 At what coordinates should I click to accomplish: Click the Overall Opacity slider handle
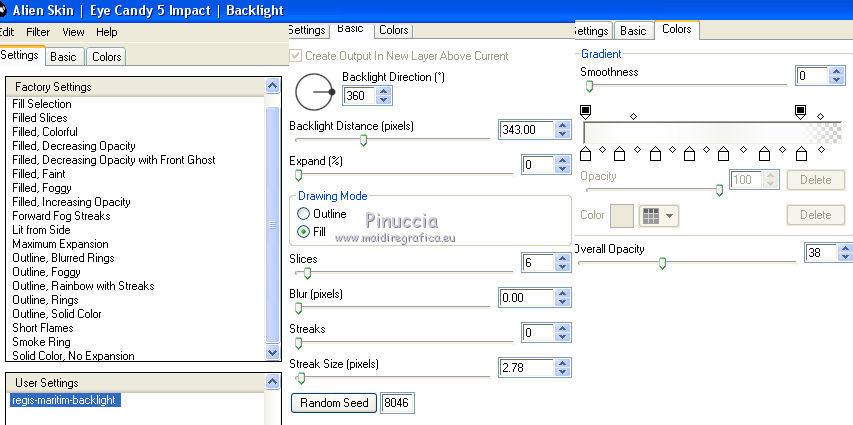click(662, 263)
